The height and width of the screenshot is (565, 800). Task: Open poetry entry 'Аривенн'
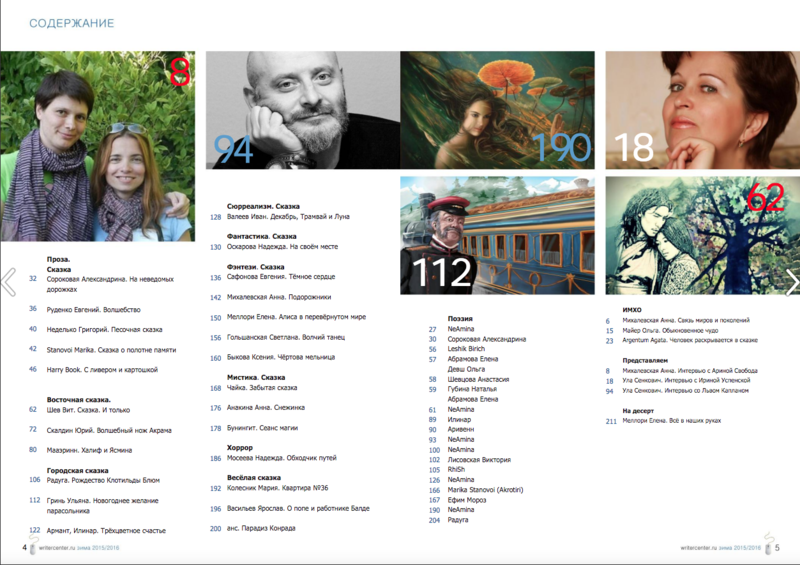tap(461, 429)
